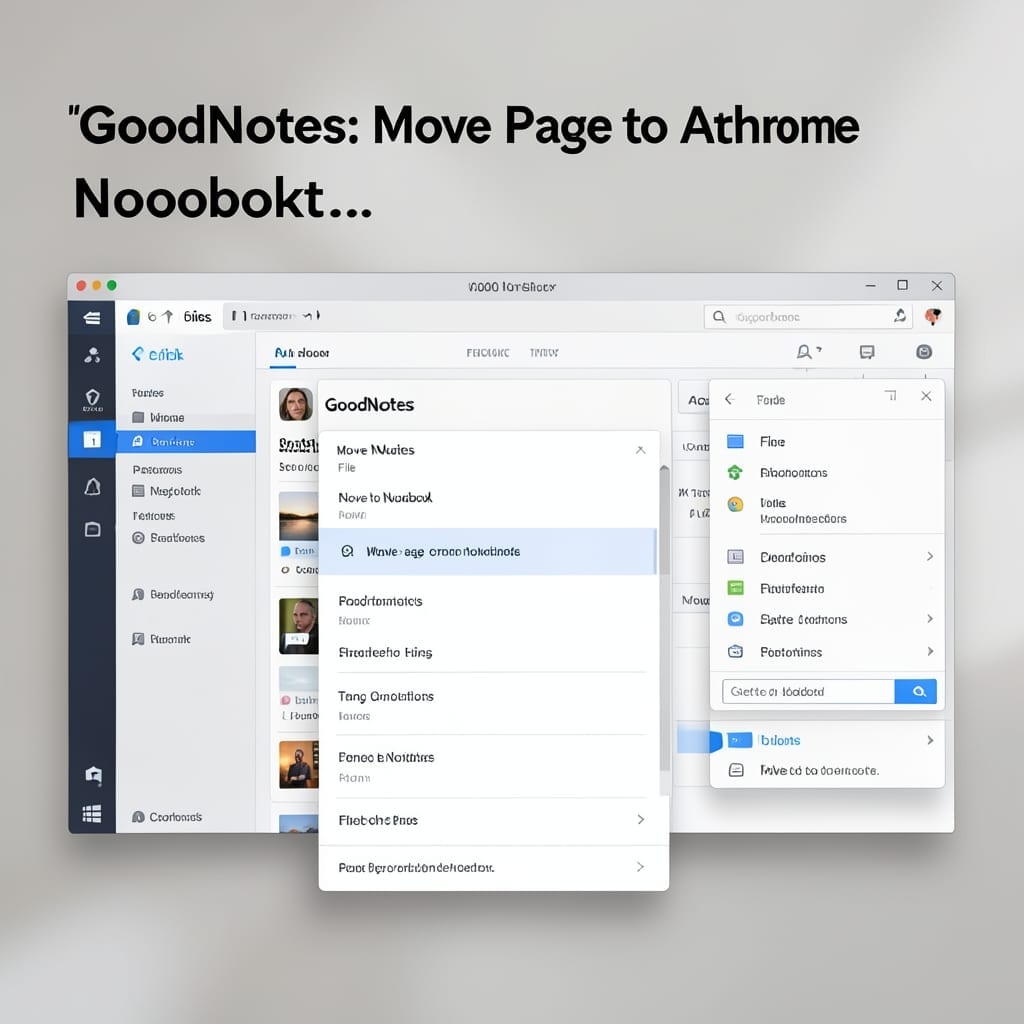Click the cut-off 'Aci' button behind Forde panel

point(694,400)
